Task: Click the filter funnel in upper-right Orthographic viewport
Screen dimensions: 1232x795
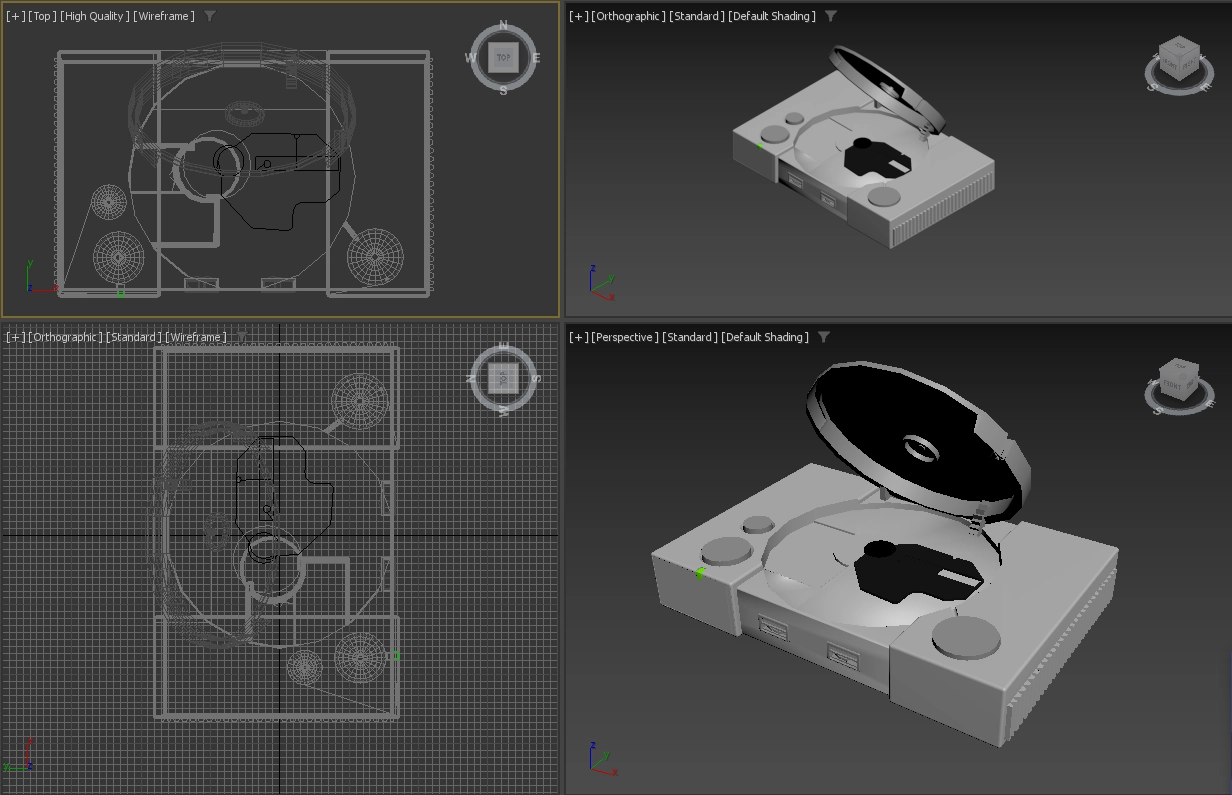Action: tap(830, 16)
